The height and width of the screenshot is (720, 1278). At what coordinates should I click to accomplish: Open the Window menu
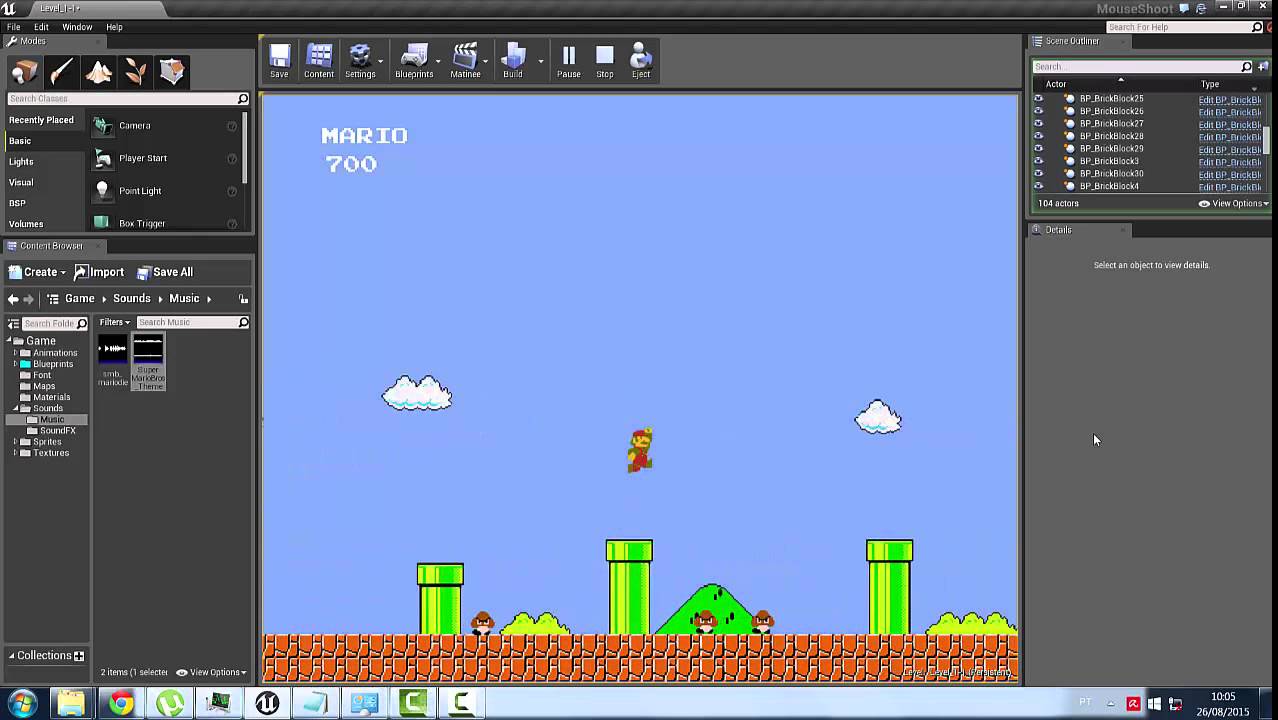(77, 27)
